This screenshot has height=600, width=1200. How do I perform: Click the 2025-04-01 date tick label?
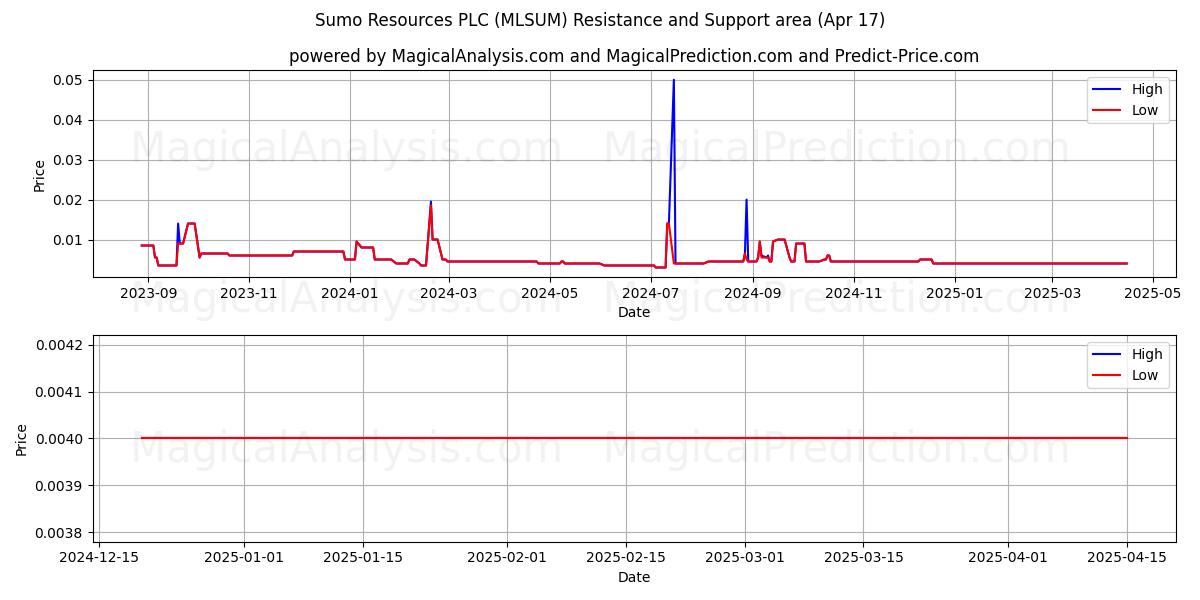(1008, 558)
